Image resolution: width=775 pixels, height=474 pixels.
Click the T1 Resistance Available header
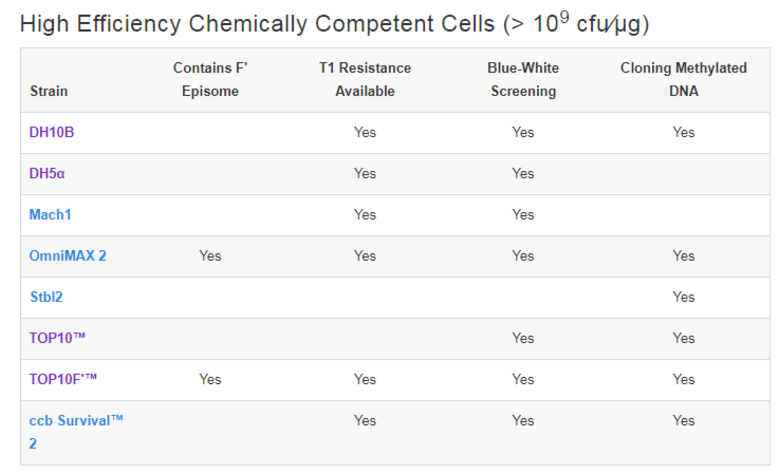pyautogui.click(x=365, y=80)
